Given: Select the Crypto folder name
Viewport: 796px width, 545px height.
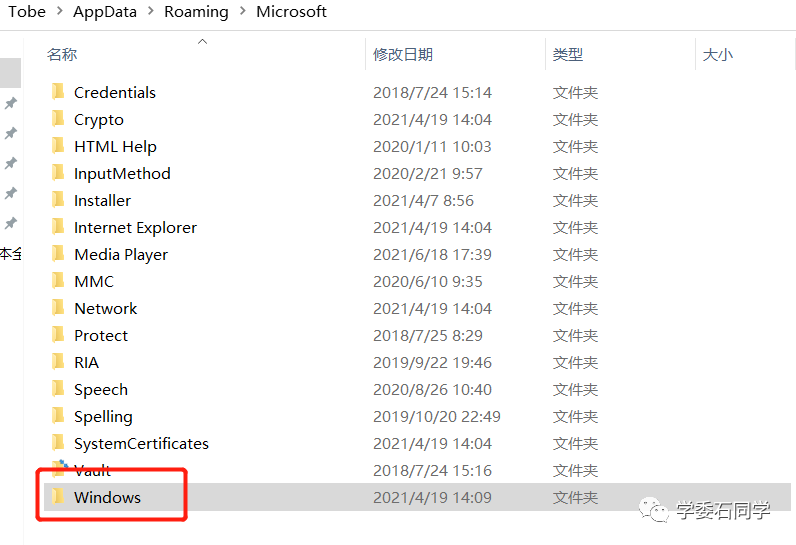Looking at the screenshot, I should point(99,120).
